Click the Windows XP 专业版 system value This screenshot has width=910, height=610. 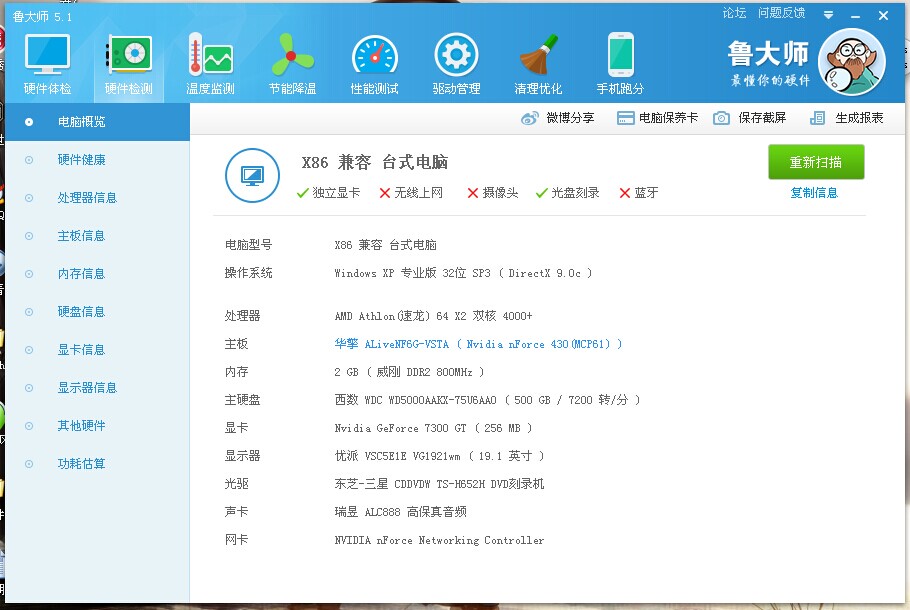[463, 273]
